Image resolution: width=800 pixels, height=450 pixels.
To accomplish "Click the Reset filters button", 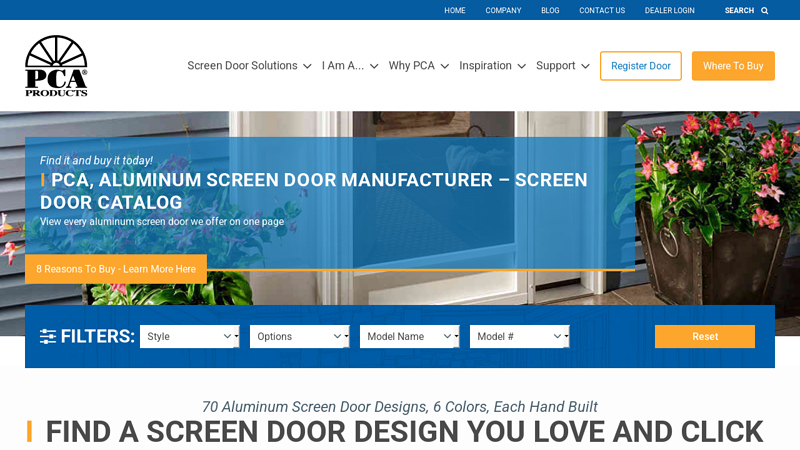I will click(x=705, y=337).
